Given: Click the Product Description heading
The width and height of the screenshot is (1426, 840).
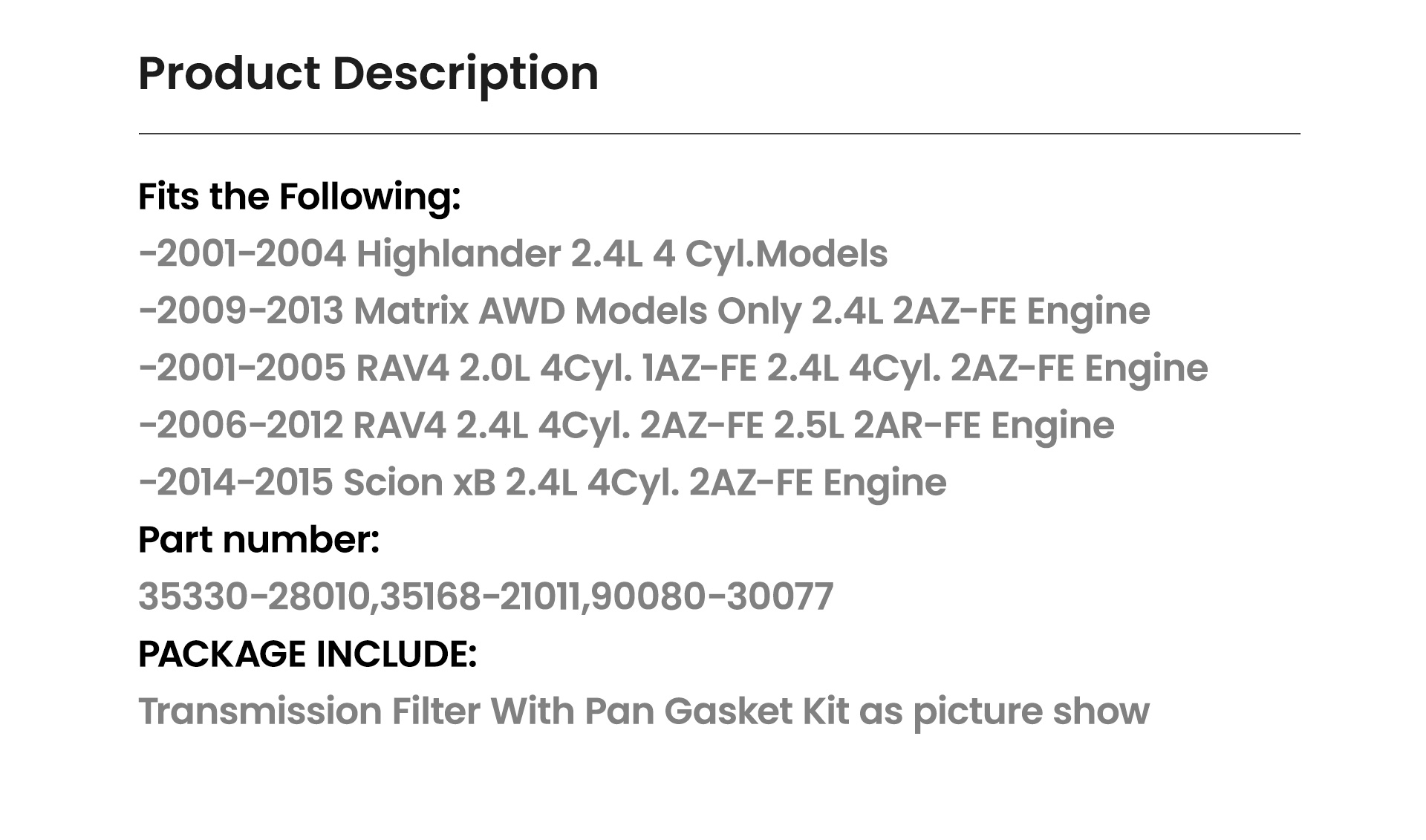Looking at the screenshot, I should click(368, 74).
